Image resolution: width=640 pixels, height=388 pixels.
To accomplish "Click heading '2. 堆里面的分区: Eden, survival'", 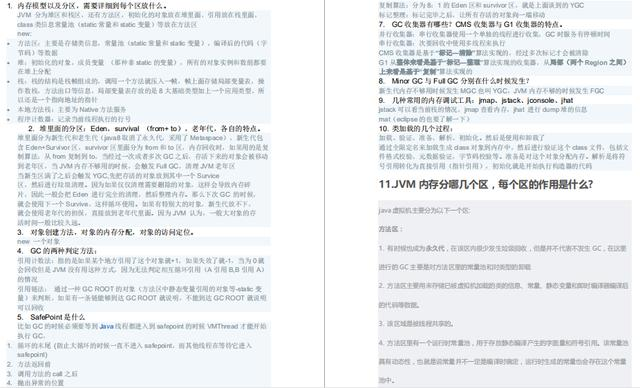I will (144, 128).
